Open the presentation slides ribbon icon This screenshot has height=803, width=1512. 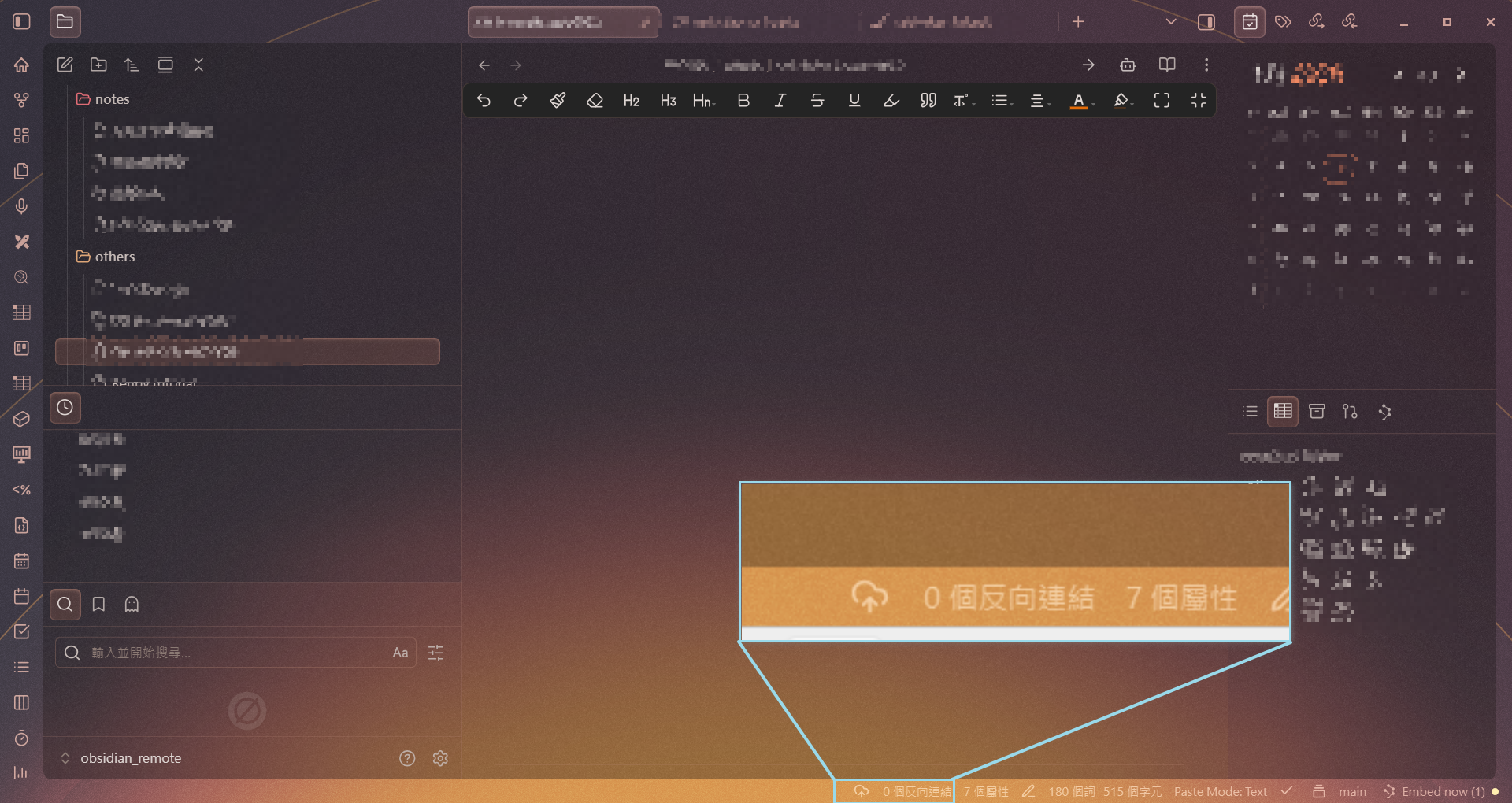coord(21,454)
